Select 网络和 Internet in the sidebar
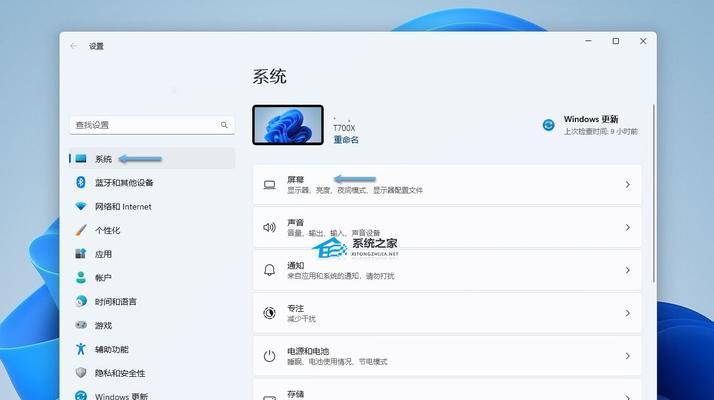This screenshot has height=400, width=714. pos(152,206)
